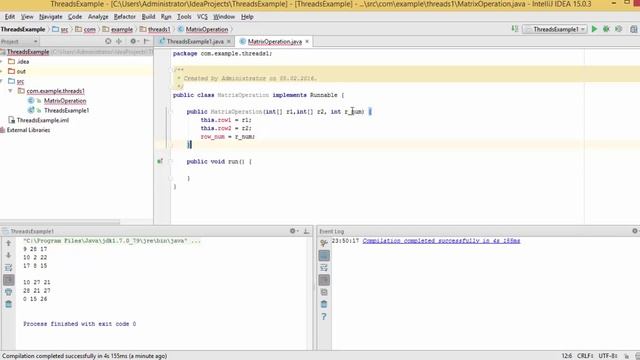Image resolution: width=640 pixels, height=360 pixels.
Task: Run ThreadsExample1 with the green play button
Action: click(594, 29)
